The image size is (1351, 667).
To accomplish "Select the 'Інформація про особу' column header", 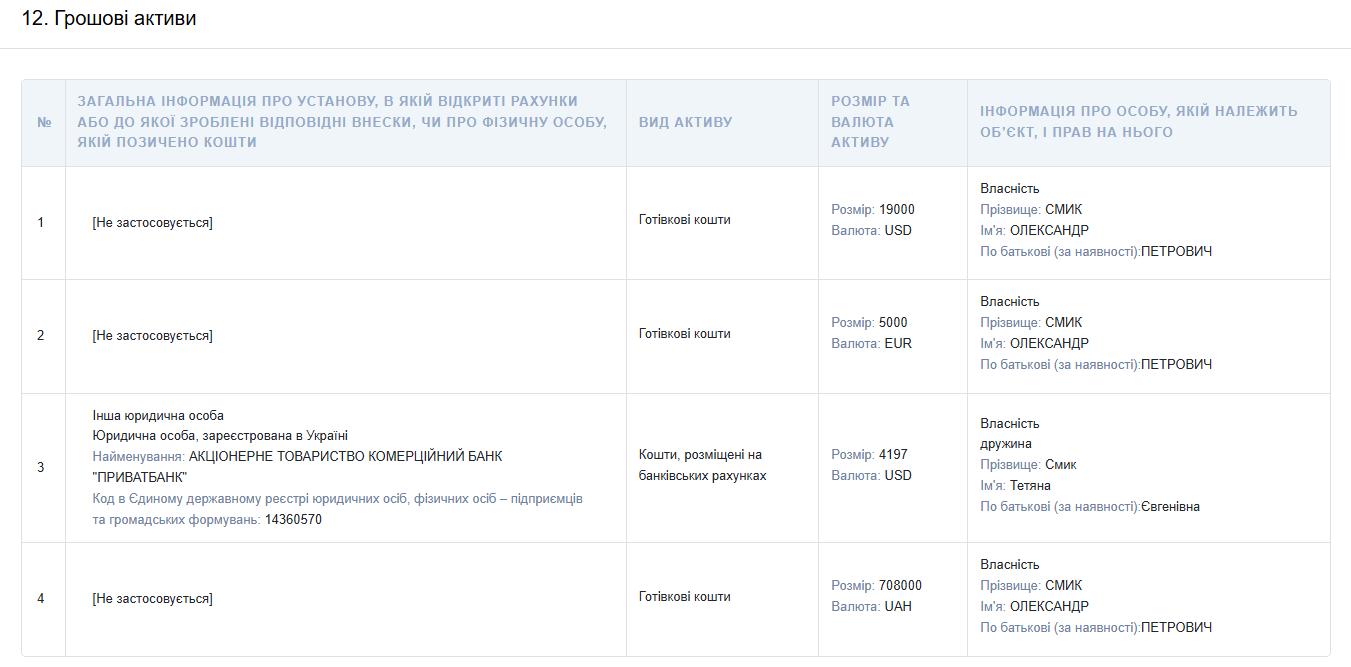I will pyautogui.click(x=1138, y=122).
